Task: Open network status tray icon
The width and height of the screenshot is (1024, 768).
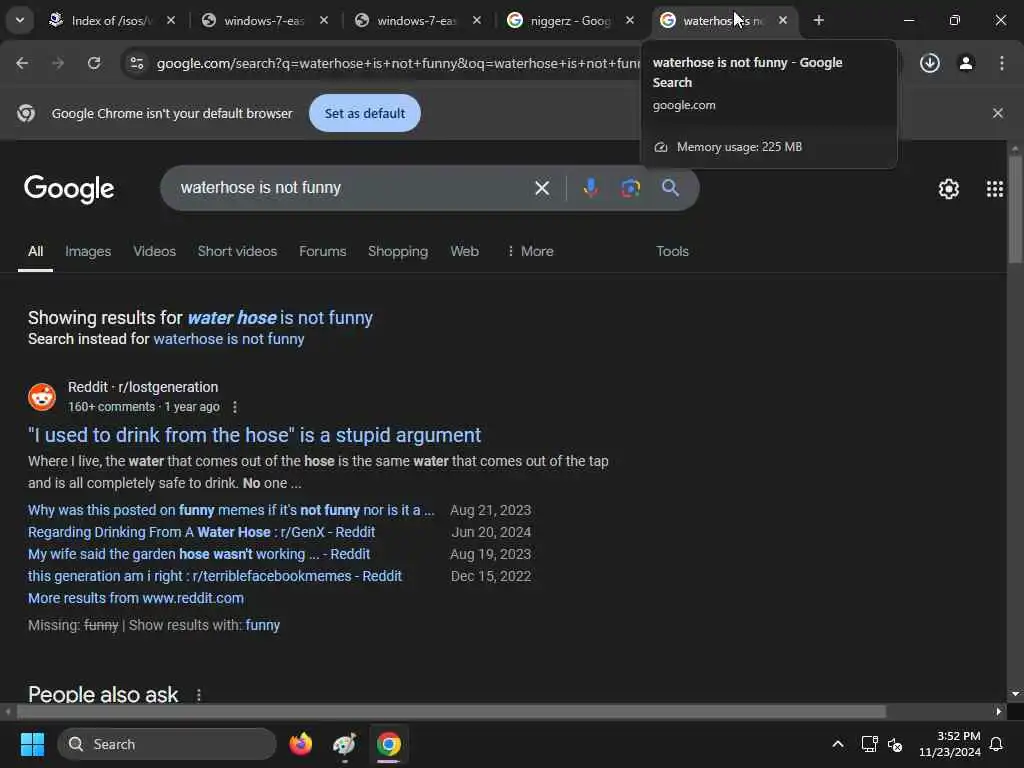Action: click(x=869, y=744)
